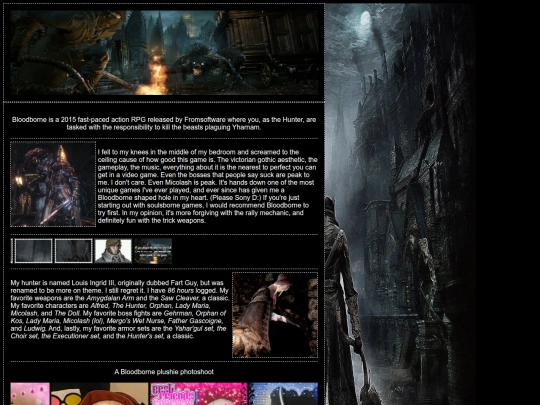Click the pink plushie photo thumbnail

[30, 394]
